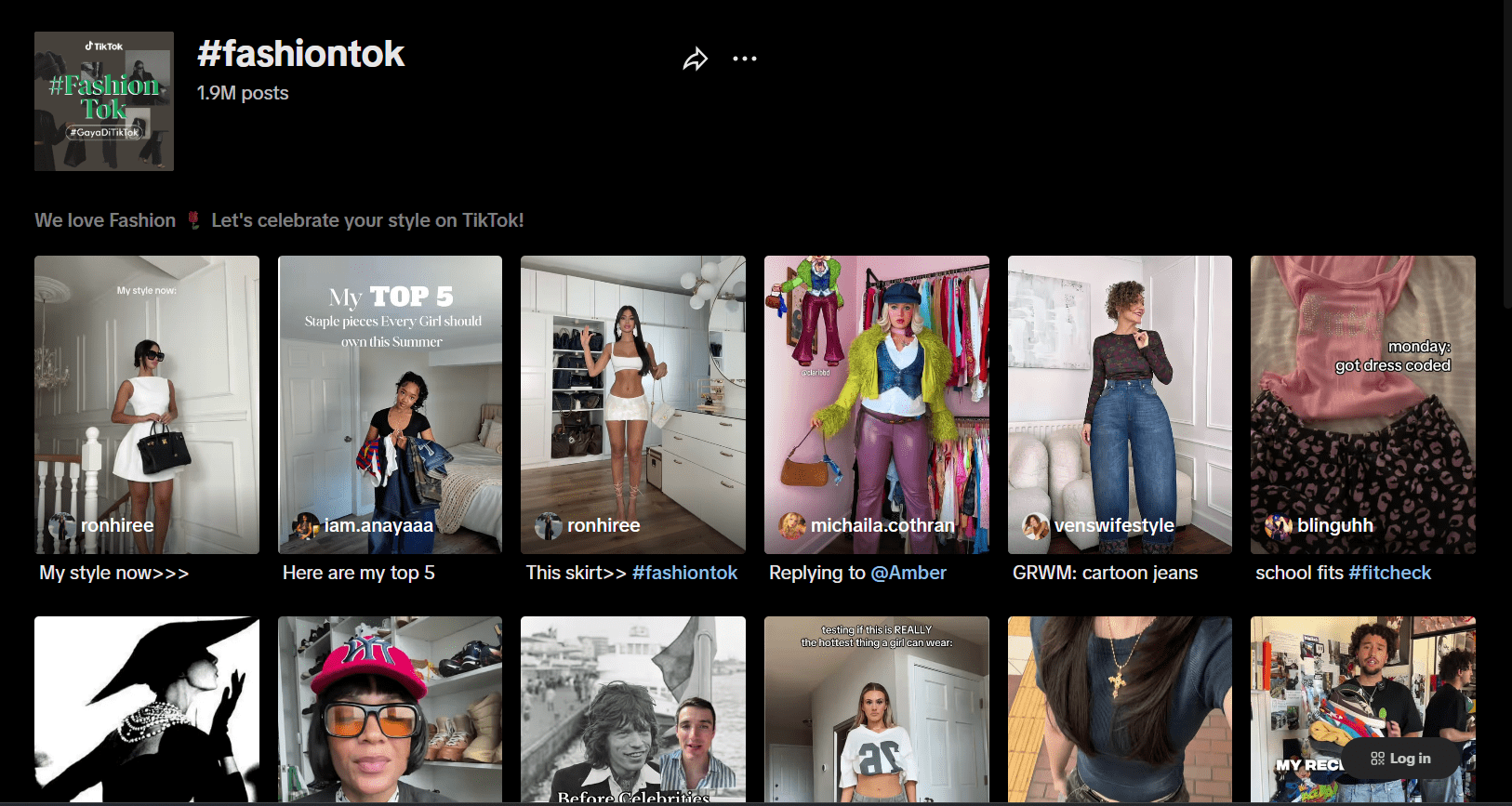Open venswifestyle profile avatar
Viewport: 1512px width, 806px height.
click(1036, 526)
